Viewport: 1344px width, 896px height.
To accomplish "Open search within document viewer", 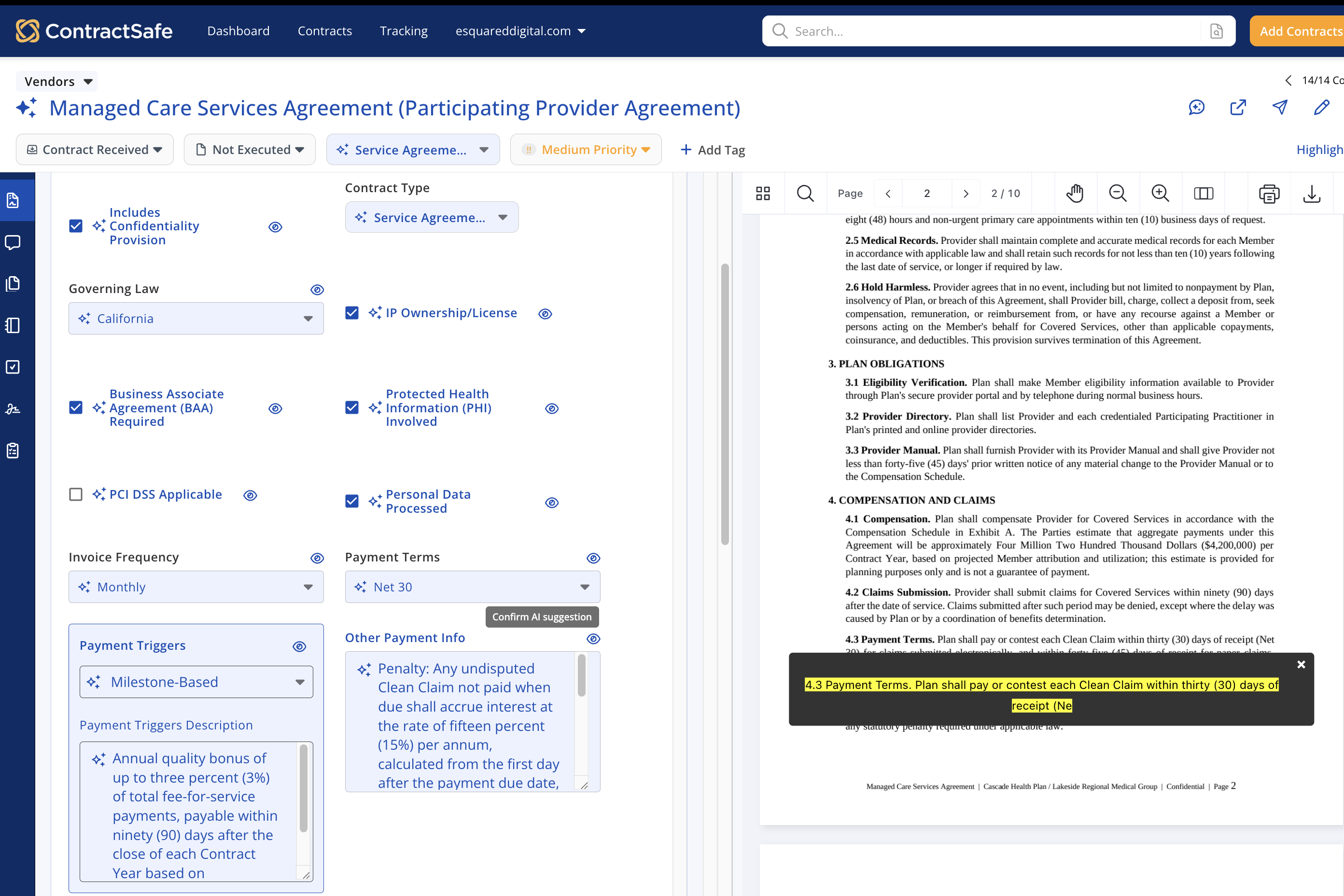I will click(805, 193).
